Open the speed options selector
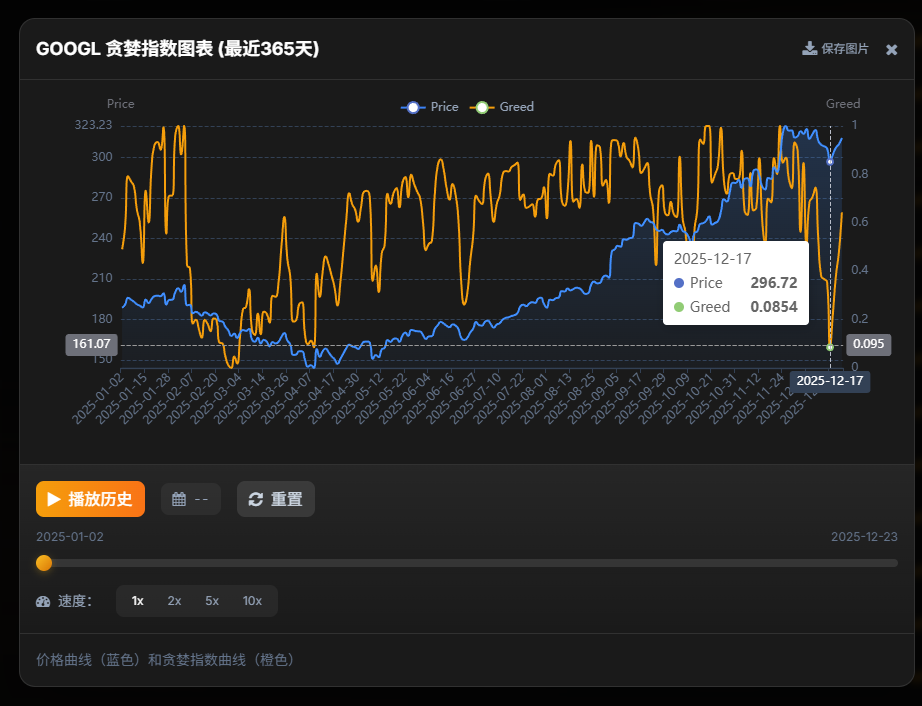Screen dimensions: 922x706 coord(195,601)
